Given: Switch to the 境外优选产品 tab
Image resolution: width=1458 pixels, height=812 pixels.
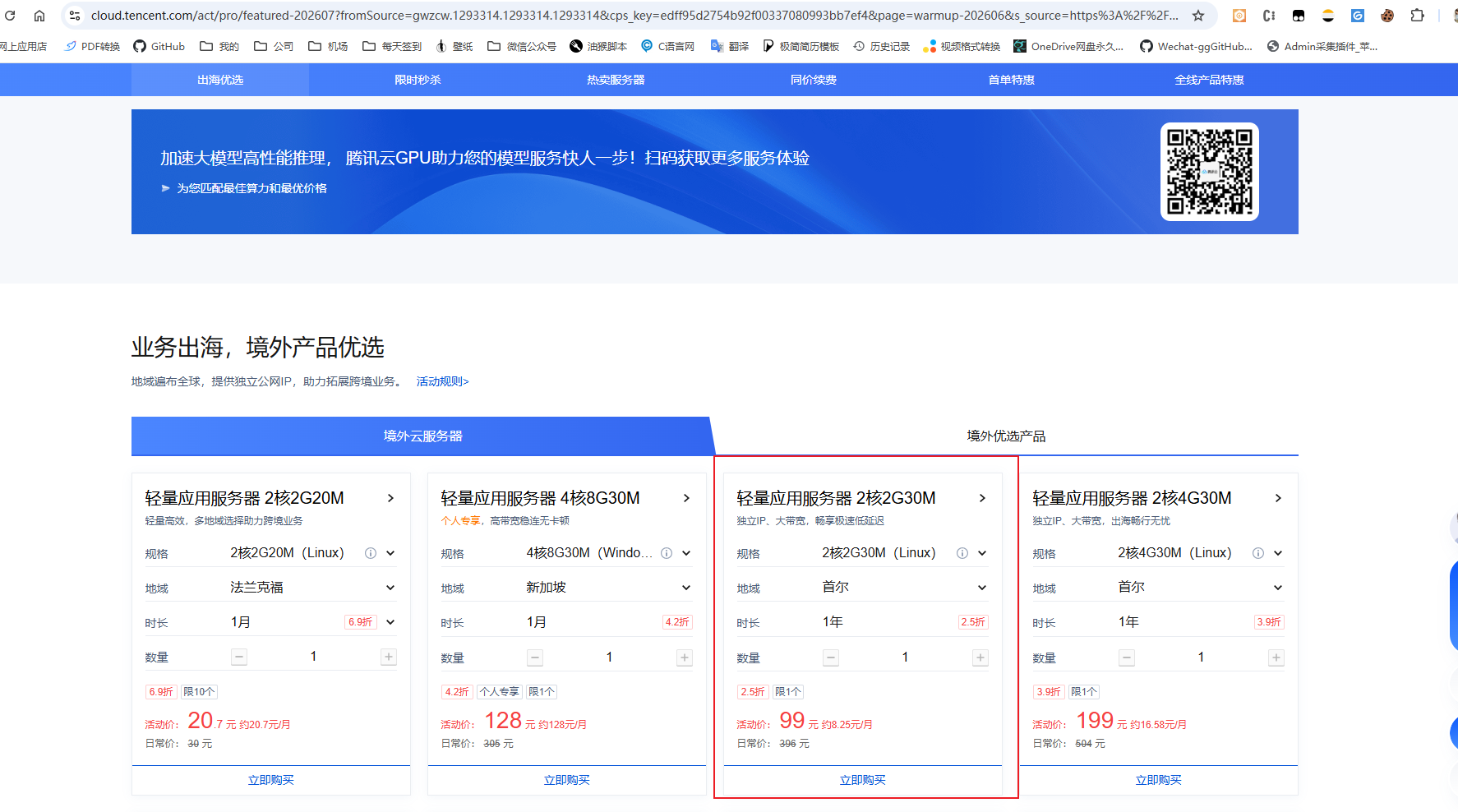Looking at the screenshot, I should [1006, 436].
